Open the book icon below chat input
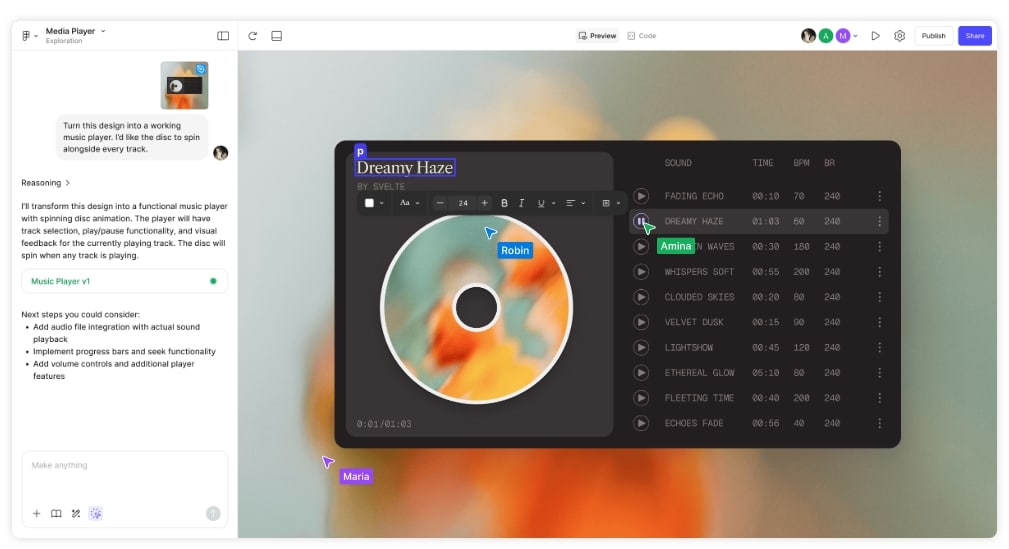 (x=56, y=513)
